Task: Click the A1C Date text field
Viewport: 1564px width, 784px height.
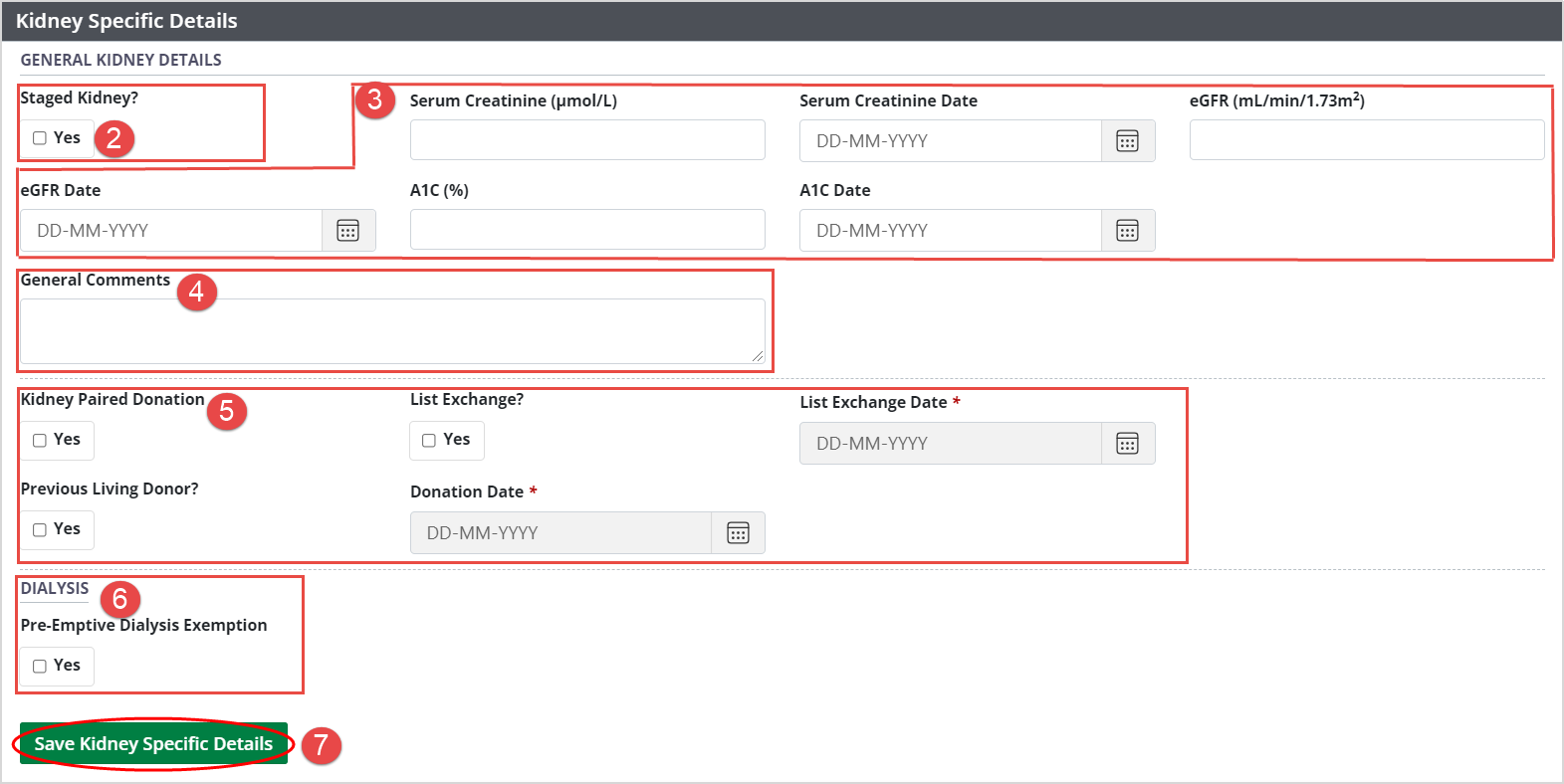Action: point(951,231)
